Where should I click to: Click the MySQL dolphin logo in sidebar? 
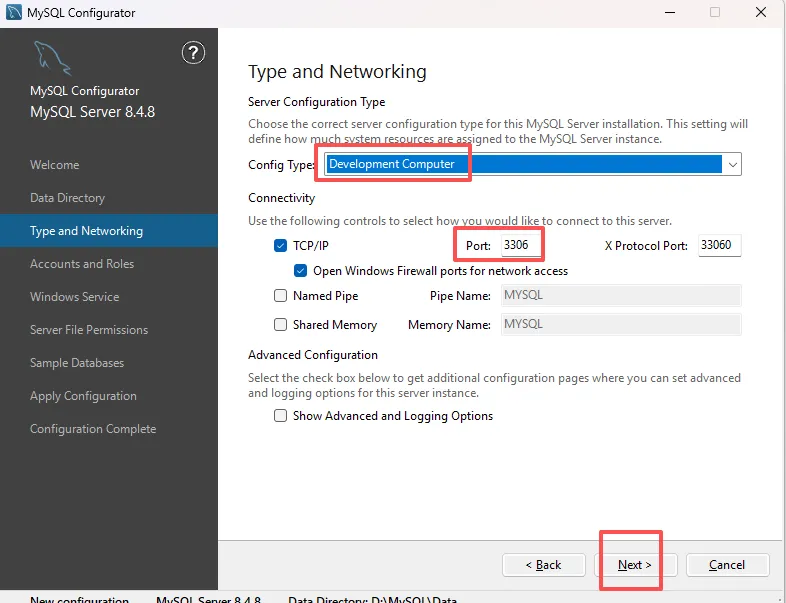click(52, 58)
